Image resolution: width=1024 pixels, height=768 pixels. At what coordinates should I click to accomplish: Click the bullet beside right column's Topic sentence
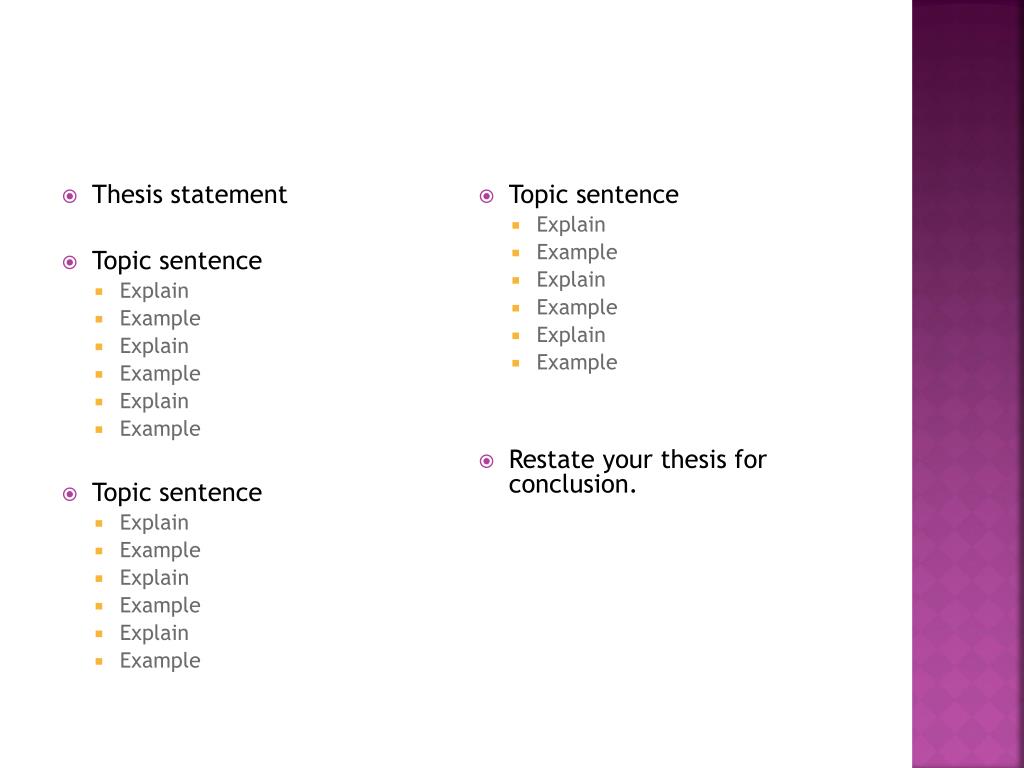487,196
